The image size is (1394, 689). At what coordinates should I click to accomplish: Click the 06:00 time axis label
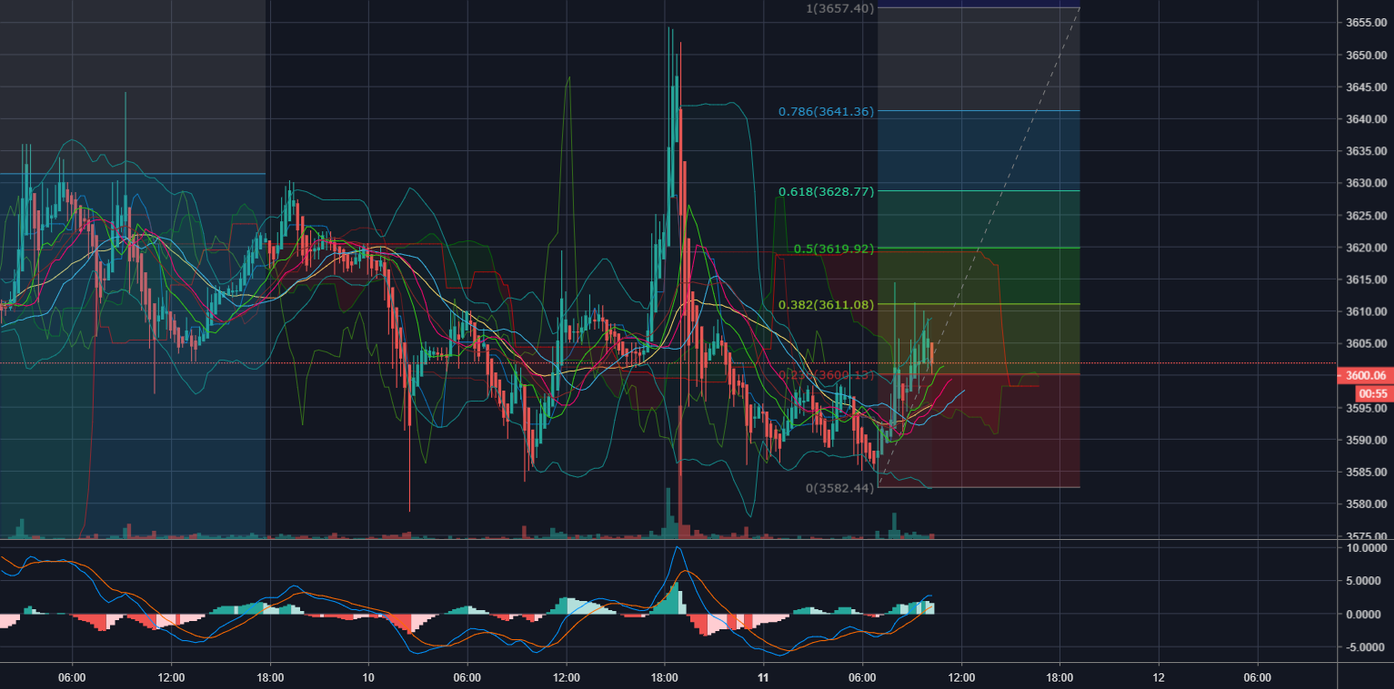(74, 676)
